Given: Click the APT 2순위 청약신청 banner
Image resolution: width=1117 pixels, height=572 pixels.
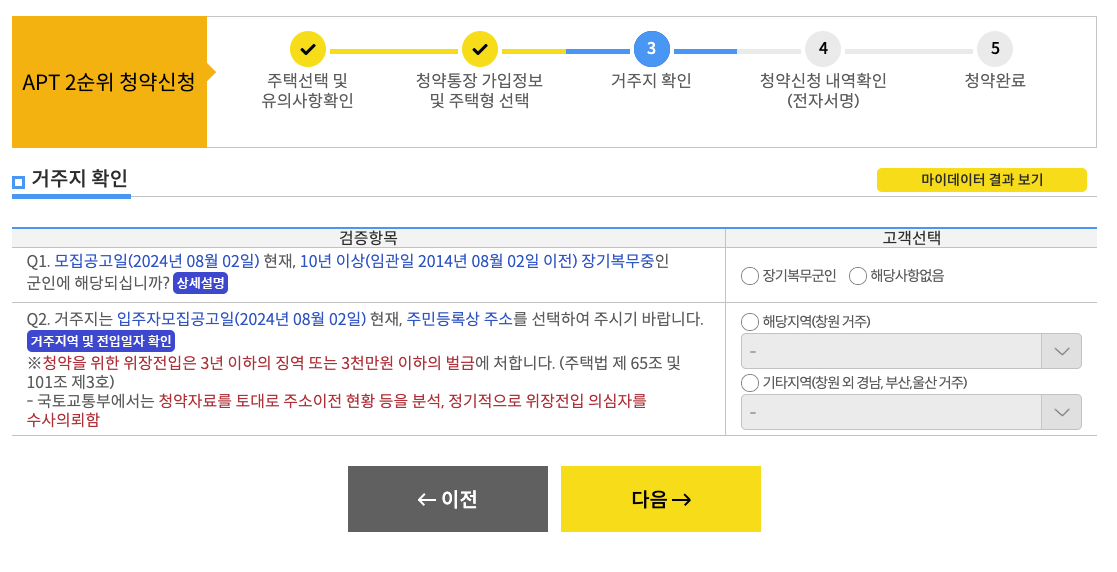Looking at the screenshot, I should [109, 82].
